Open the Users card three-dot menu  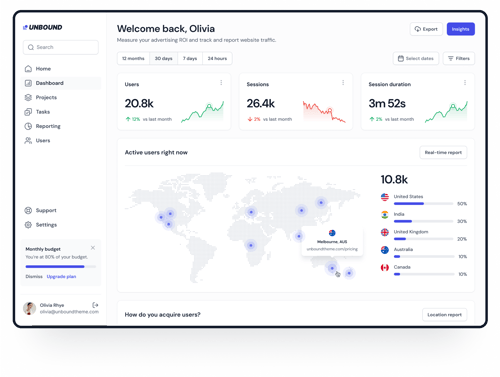coord(221,83)
